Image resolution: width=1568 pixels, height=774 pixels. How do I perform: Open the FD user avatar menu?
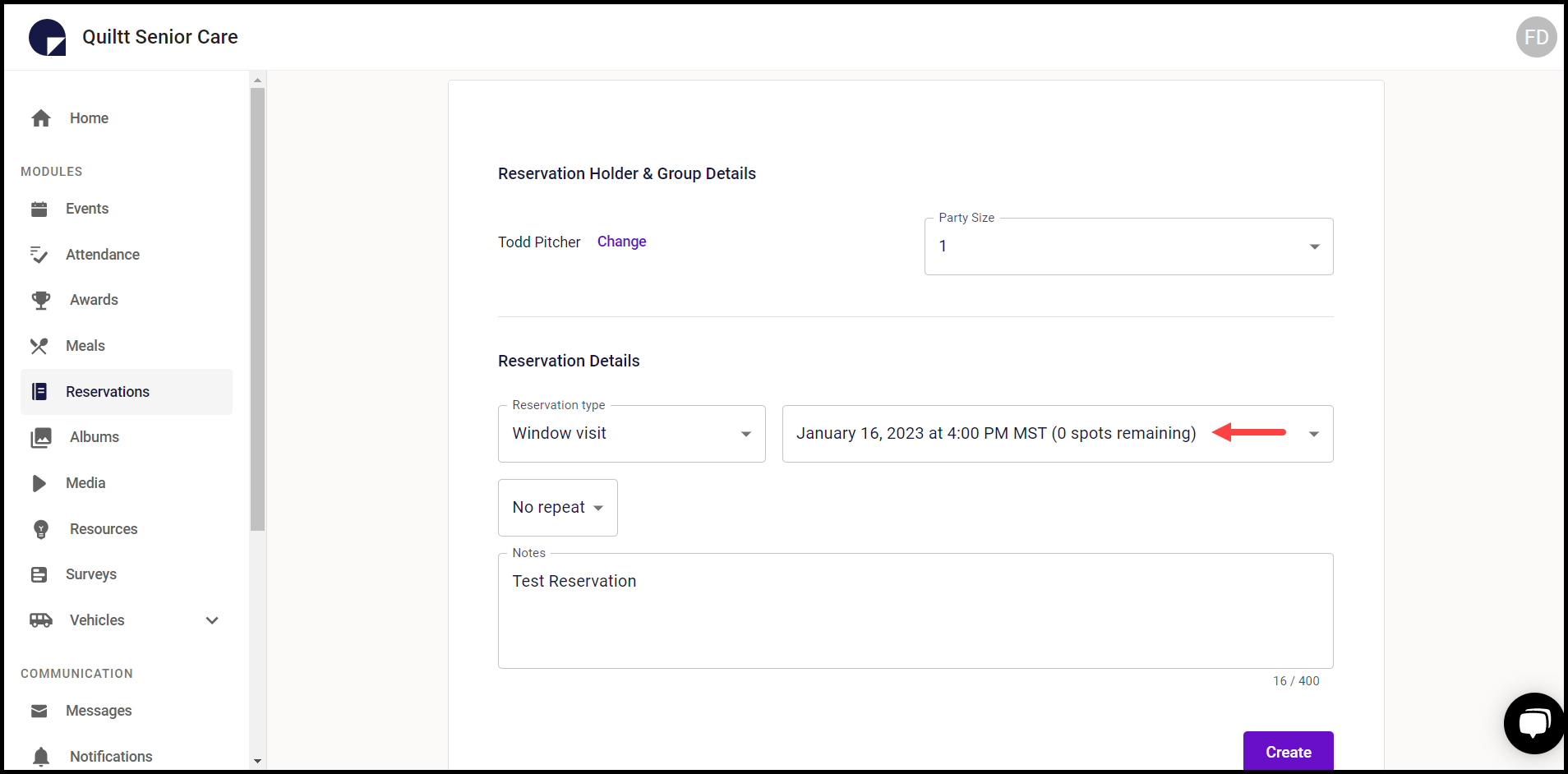(1536, 37)
